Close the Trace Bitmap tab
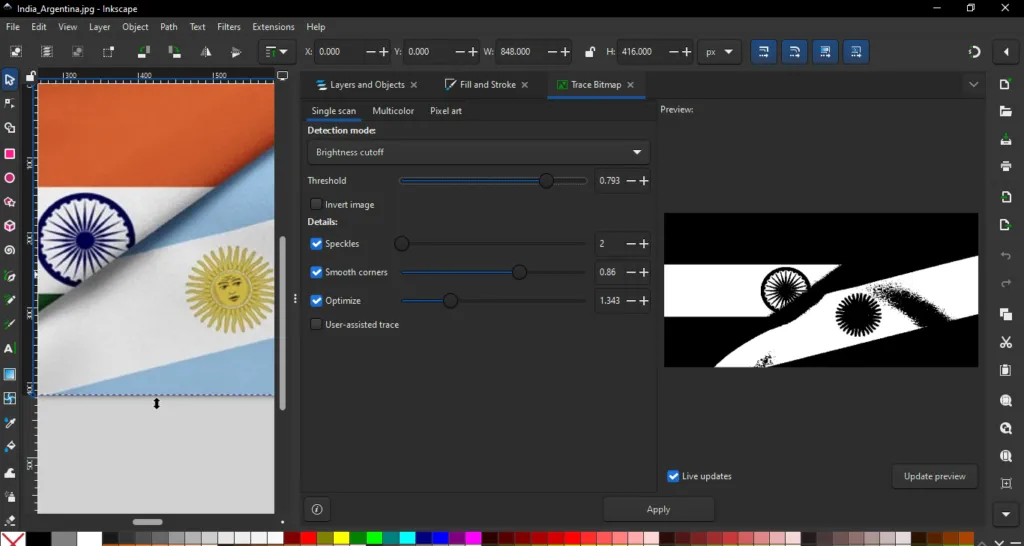1024x546 pixels. 630,85
